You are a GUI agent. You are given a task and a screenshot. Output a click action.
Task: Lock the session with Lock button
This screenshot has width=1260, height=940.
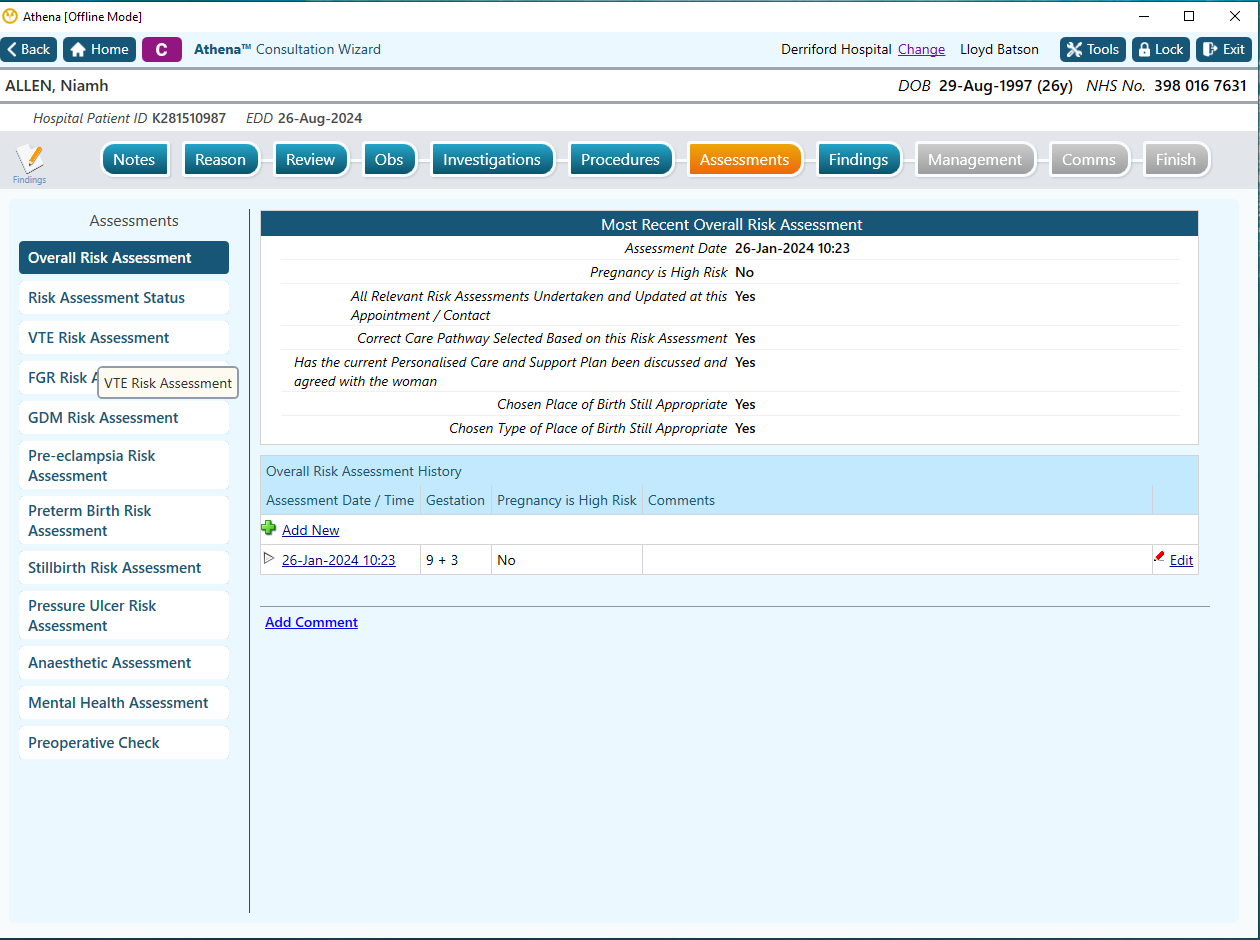tap(1161, 49)
